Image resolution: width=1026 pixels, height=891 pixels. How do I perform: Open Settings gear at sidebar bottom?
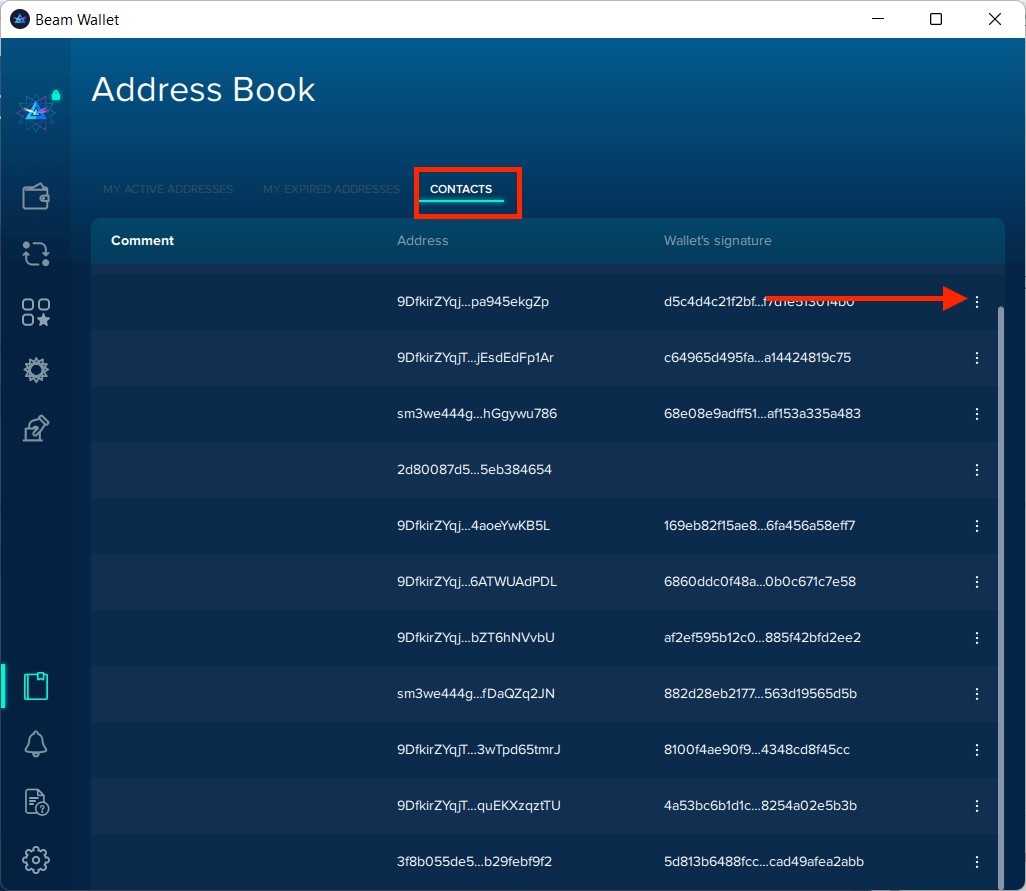36,860
